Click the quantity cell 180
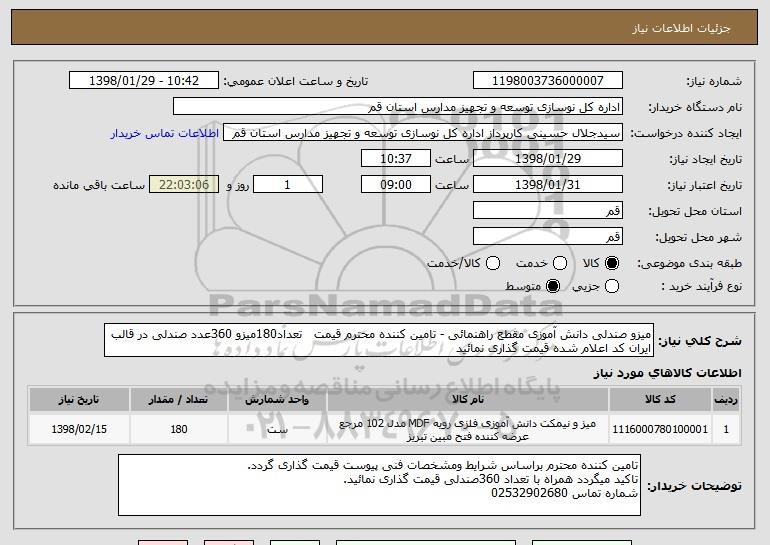This screenshot has height=545, width=770. 179,429
